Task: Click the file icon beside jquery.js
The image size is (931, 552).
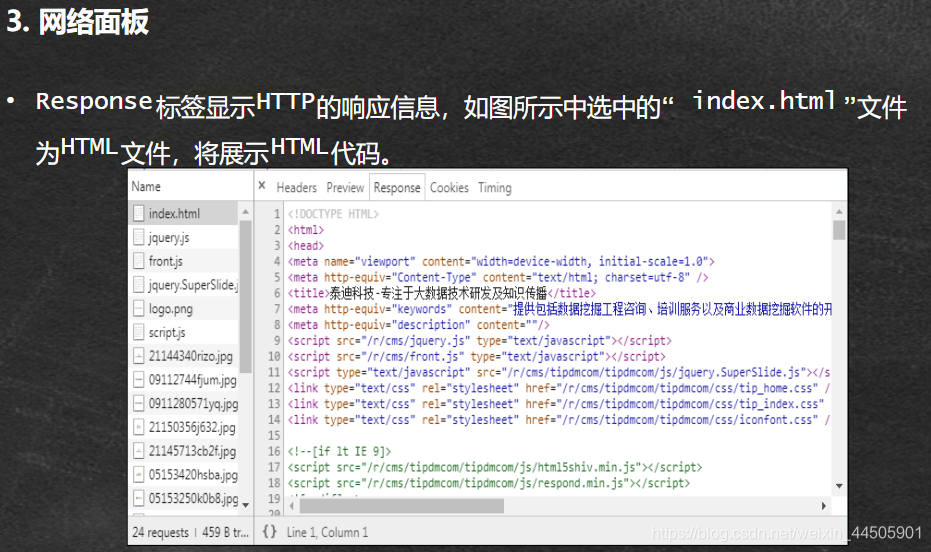Action: 138,237
